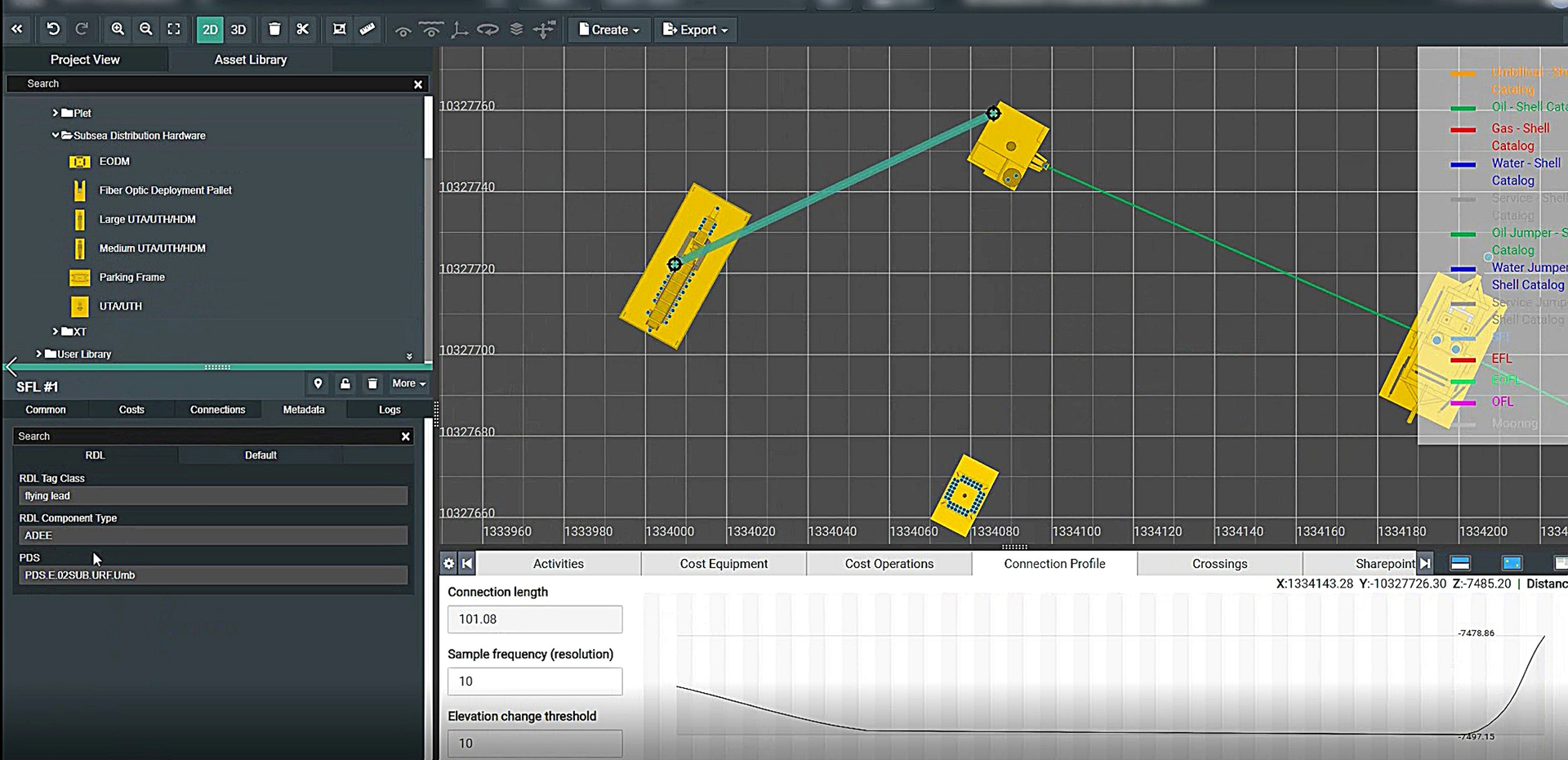Screen dimensions: 1568x760
Task: Click the location pin icon for SFL #1
Action: pos(318,383)
